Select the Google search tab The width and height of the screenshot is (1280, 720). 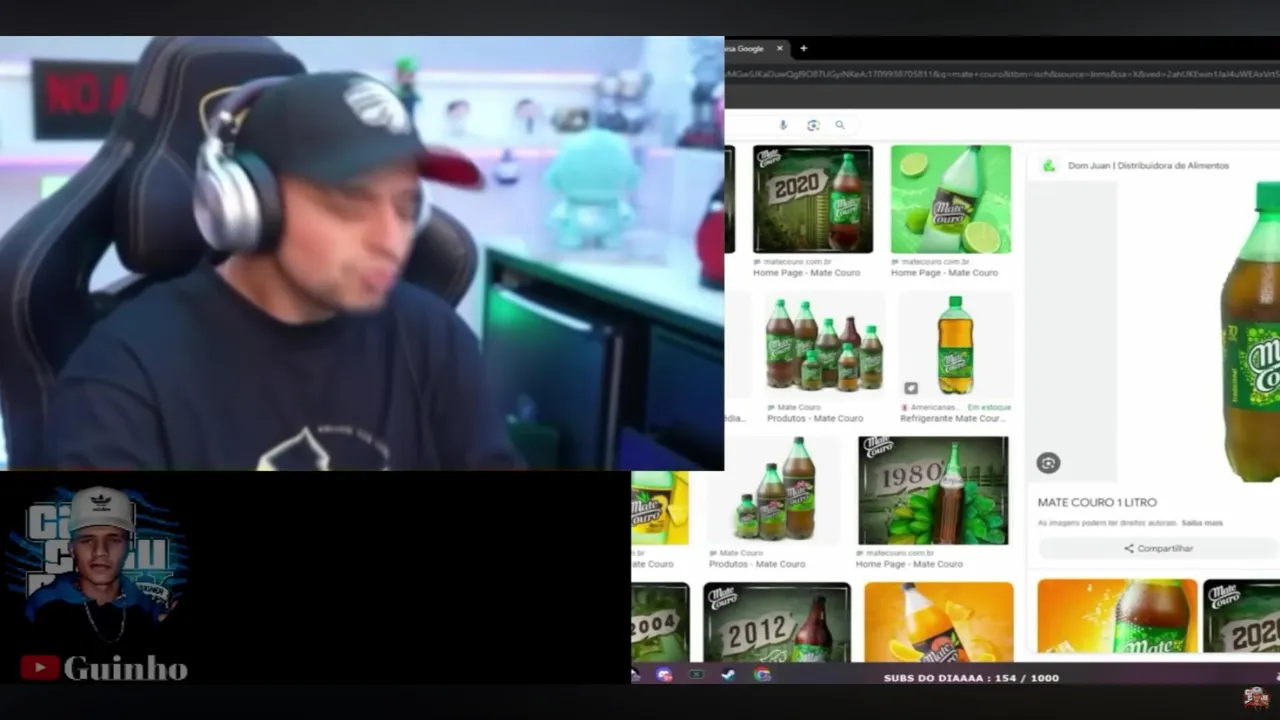(757, 48)
